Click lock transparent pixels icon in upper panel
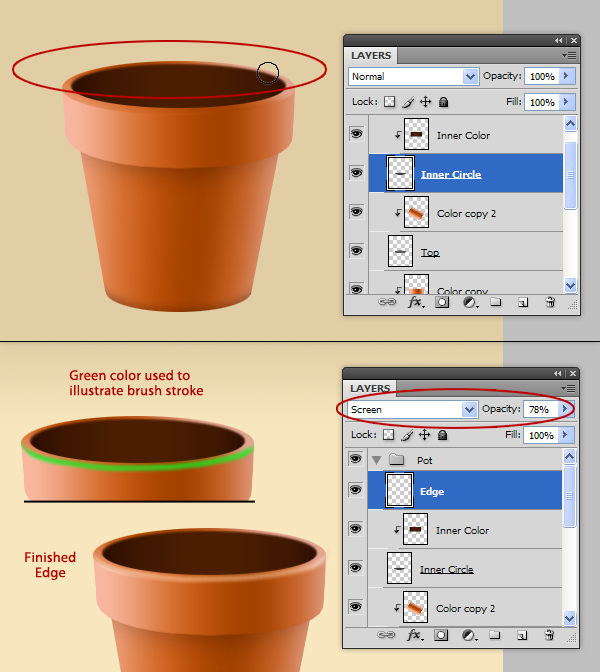Image resolution: width=600 pixels, height=672 pixels. click(x=388, y=102)
